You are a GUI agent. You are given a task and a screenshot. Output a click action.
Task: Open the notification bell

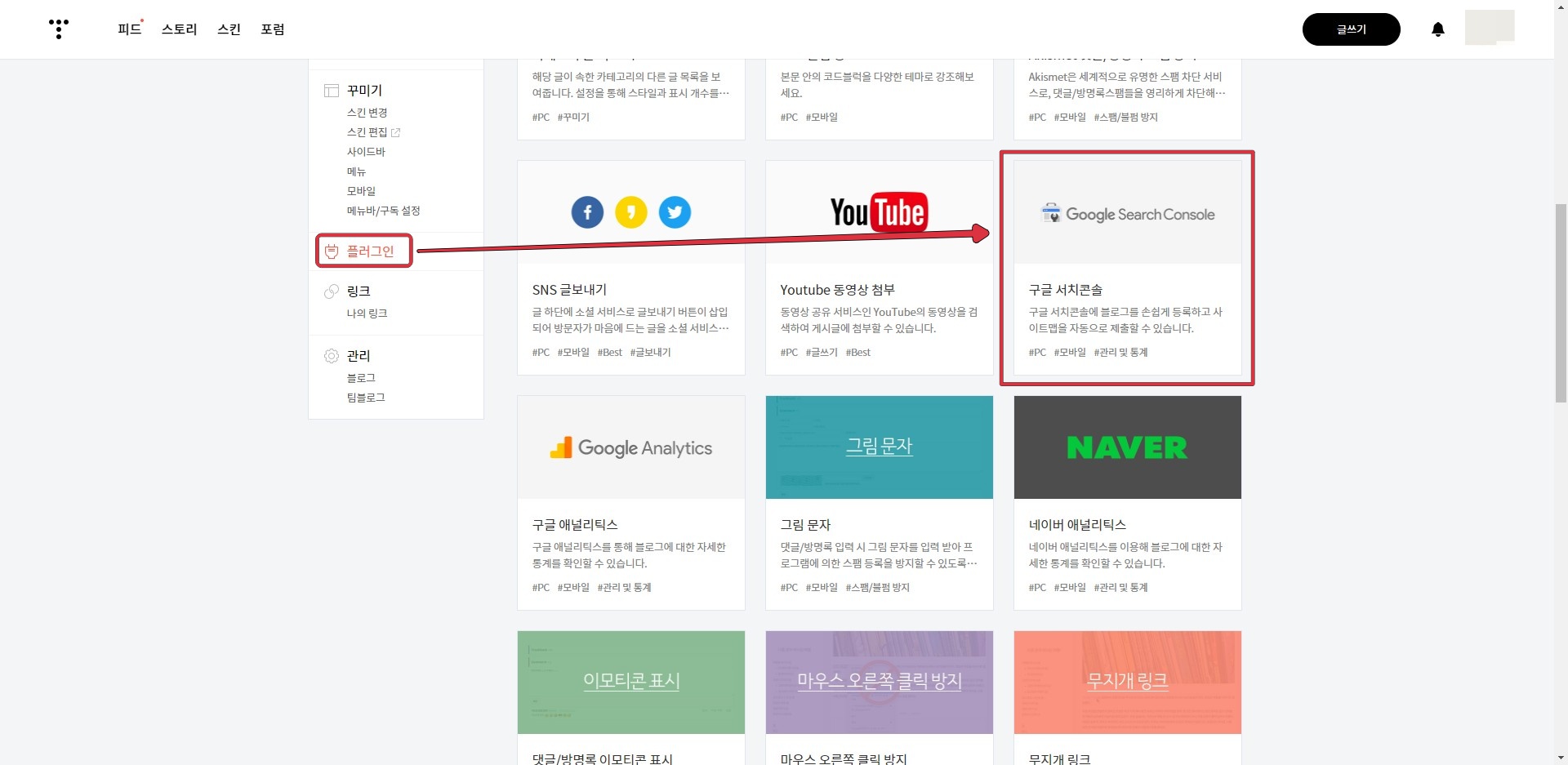coord(1438,29)
